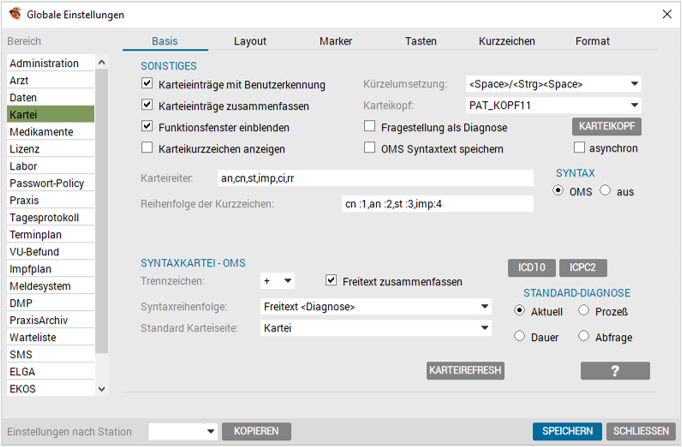Open the Trennzeichen plus dropdown
The image size is (682, 447).
(x=277, y=281)
